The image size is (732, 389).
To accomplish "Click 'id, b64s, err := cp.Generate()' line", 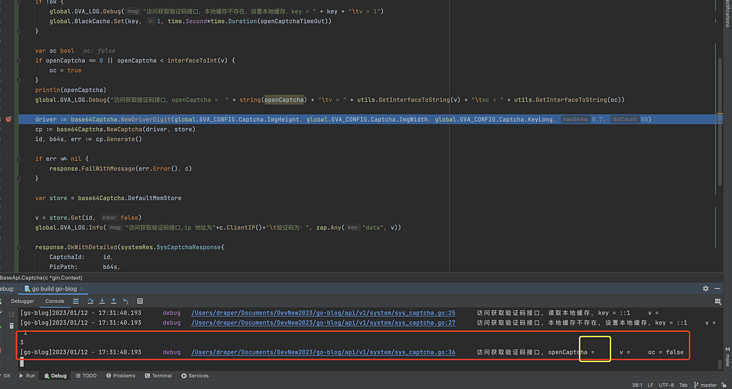I will pos(88,139).
